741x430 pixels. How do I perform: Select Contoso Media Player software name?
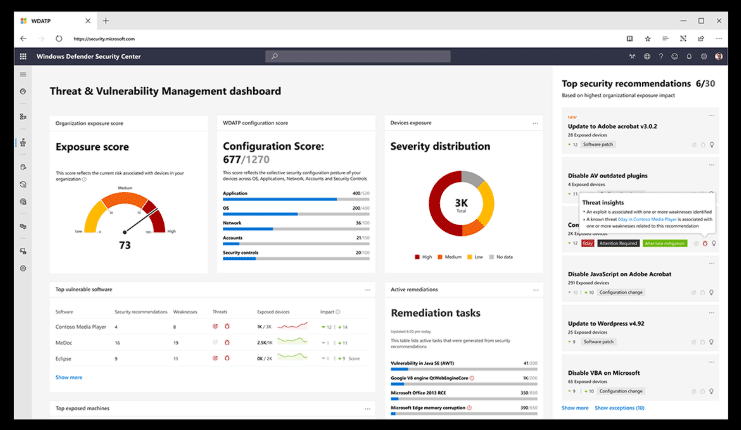(x=81, y=327)
